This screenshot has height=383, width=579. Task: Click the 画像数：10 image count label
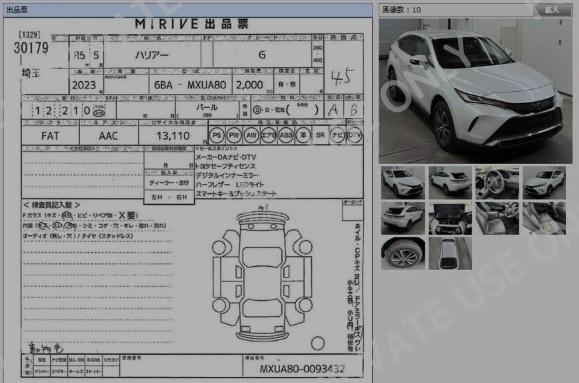[401, 10]
